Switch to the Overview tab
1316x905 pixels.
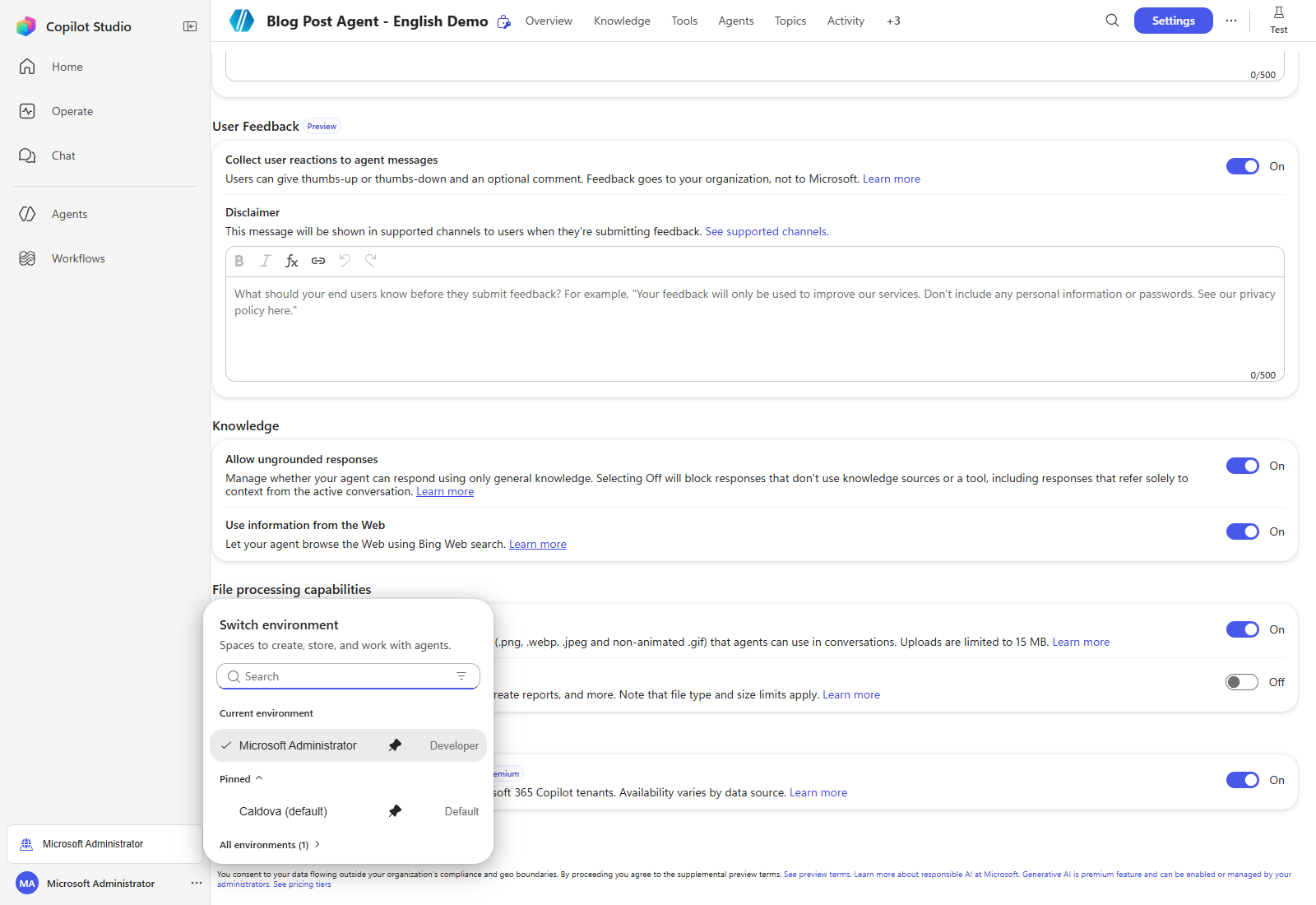549,21
